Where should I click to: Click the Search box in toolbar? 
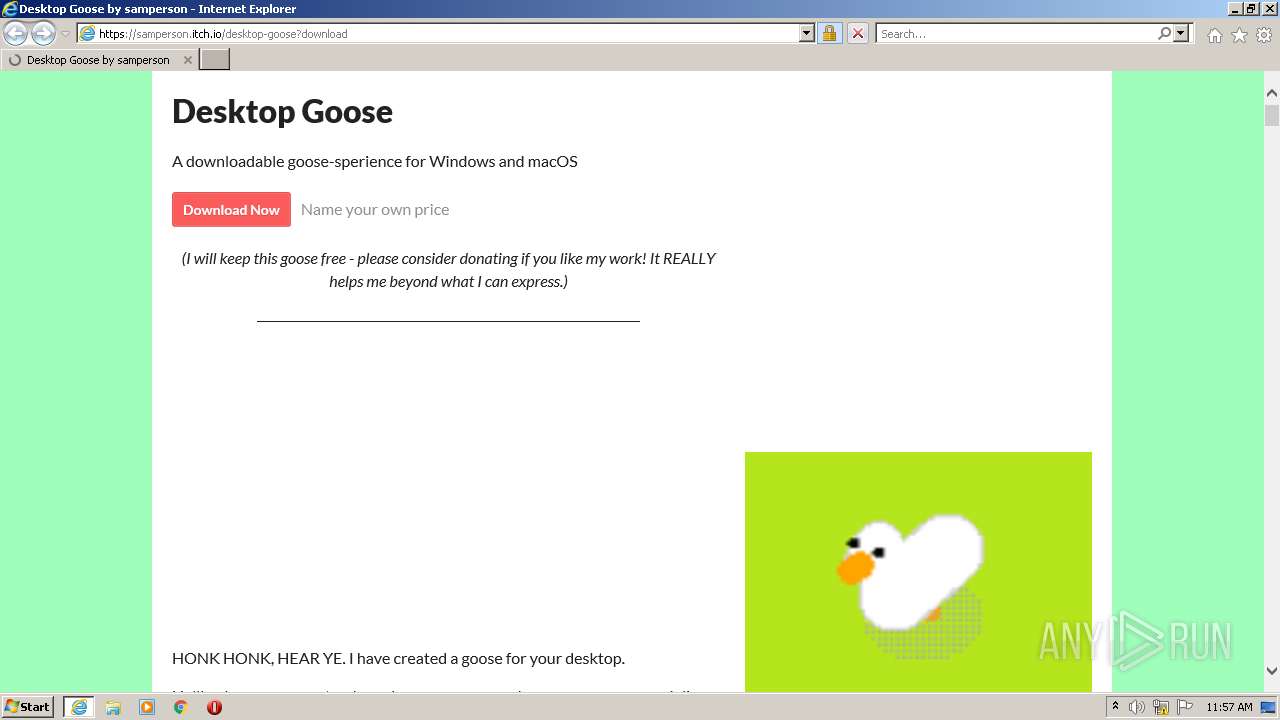1016,33
